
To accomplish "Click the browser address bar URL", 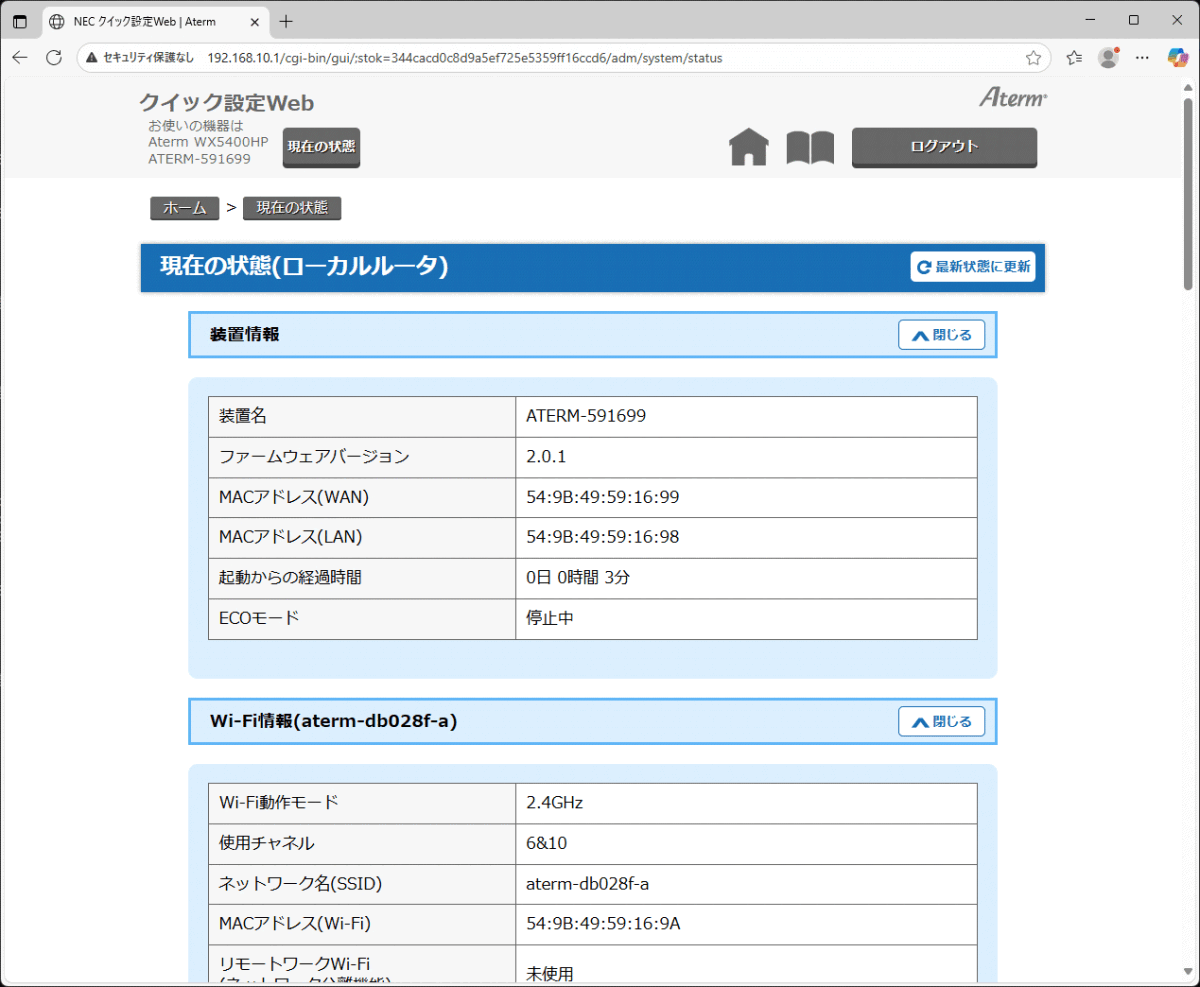I will coord(465,58).
